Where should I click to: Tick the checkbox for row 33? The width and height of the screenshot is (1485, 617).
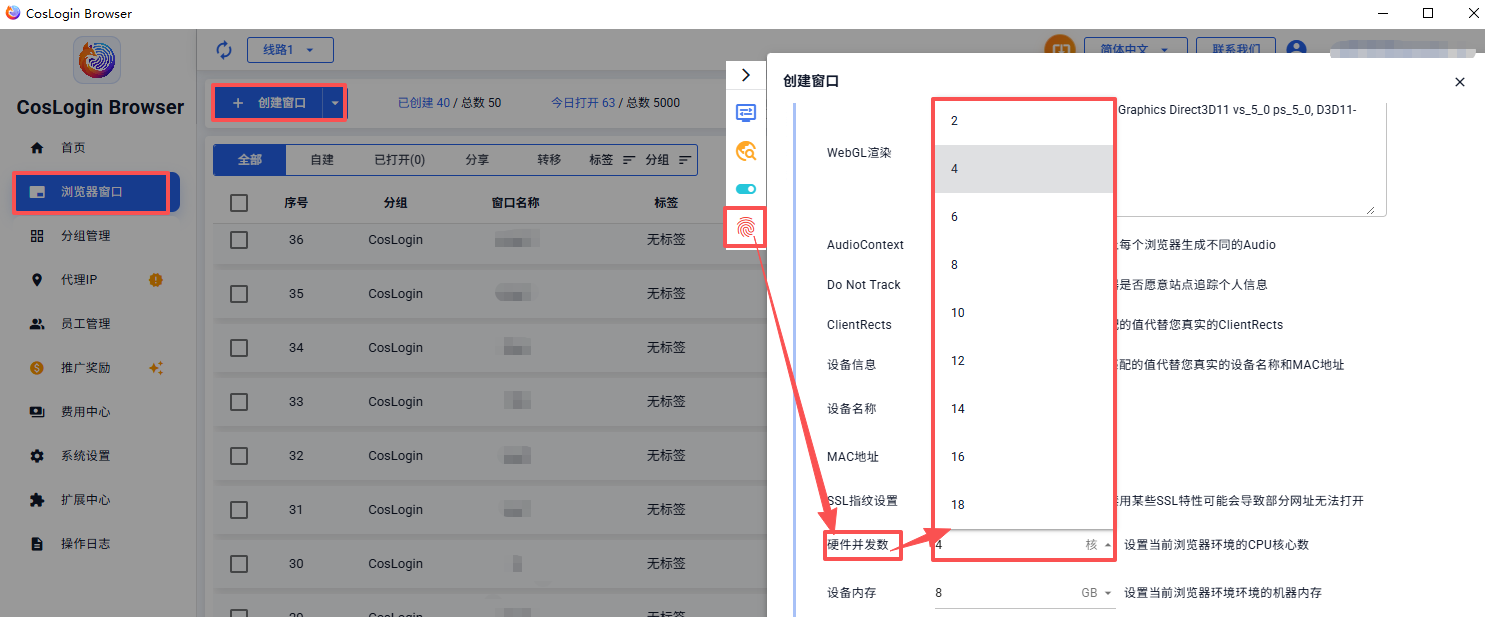click(x=239, y=402)
